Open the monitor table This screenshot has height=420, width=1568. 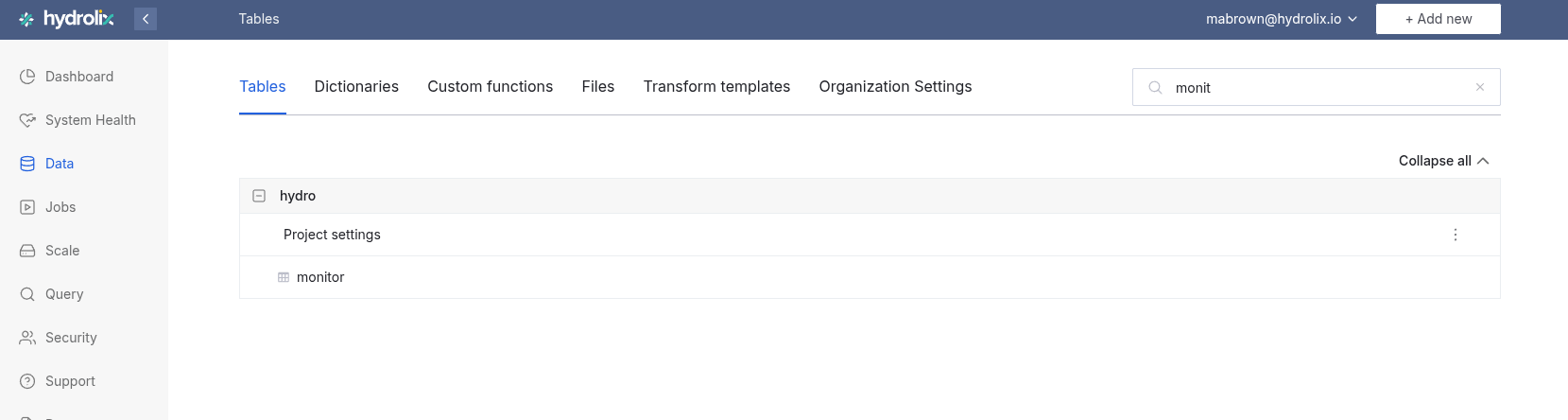coord(320,277)
